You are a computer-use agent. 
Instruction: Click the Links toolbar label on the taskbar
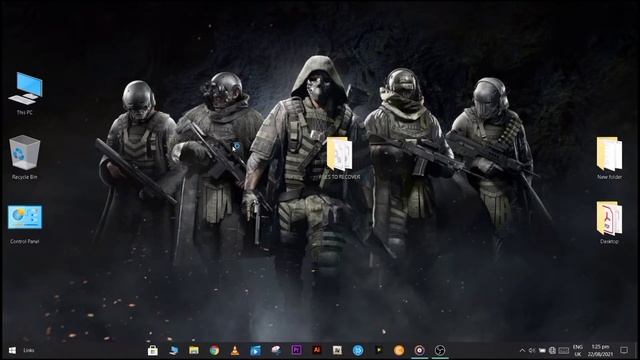pyautogui.click(x=29, y=350)
